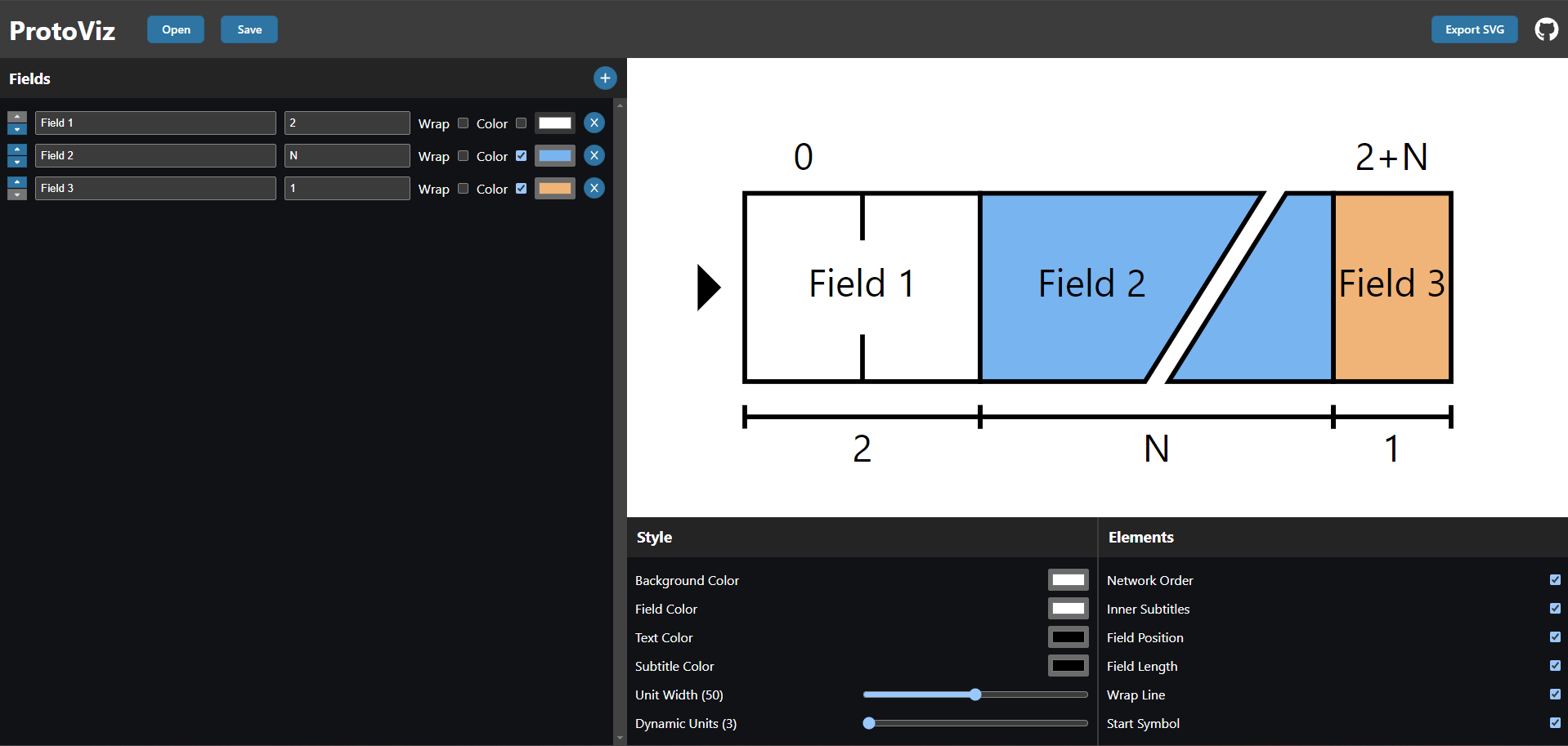Click the Fields panel heading
The image size is (1568, 746).
(x=29, y=79)
